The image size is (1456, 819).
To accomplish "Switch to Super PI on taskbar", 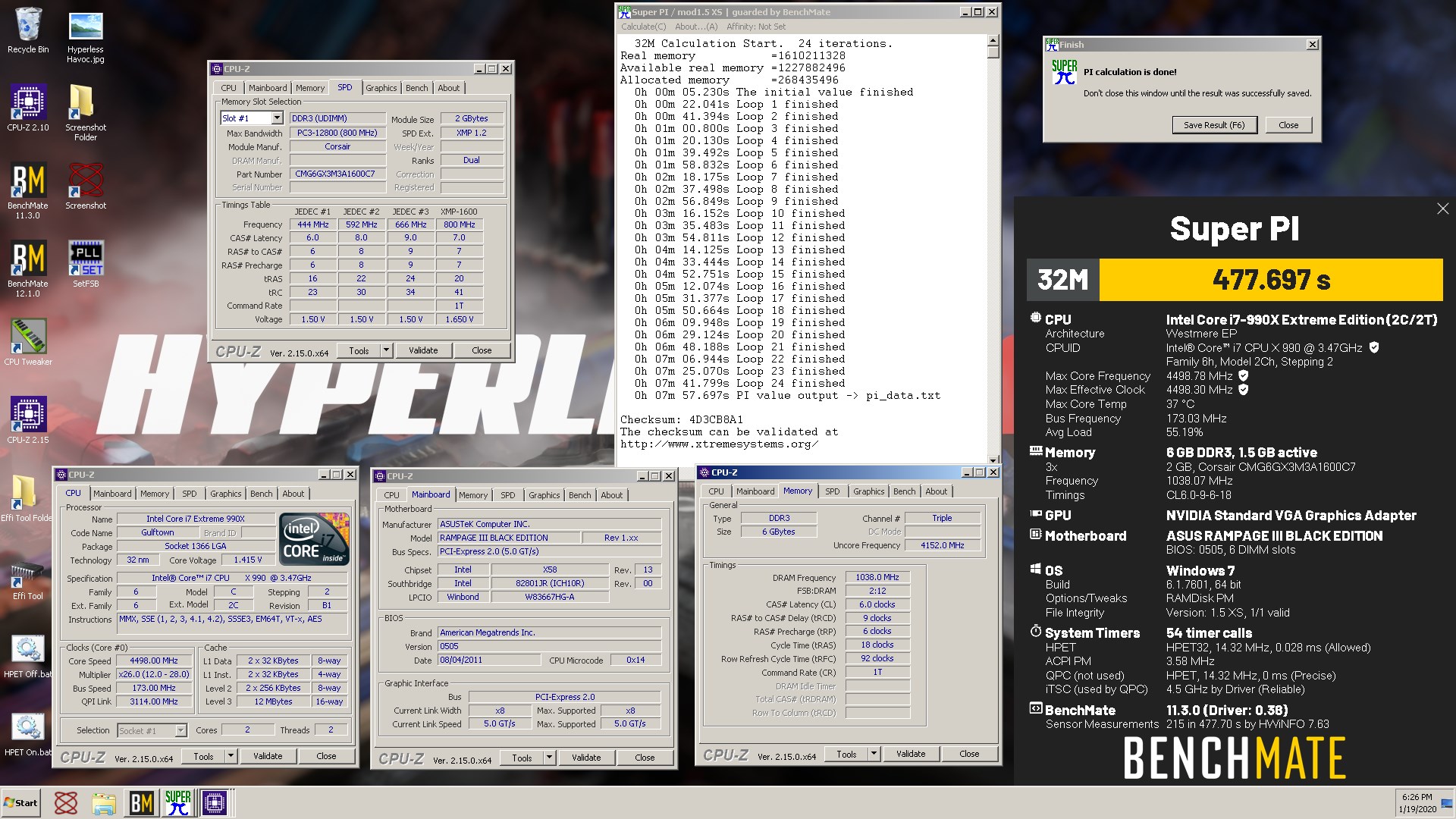I will [178, 803].
